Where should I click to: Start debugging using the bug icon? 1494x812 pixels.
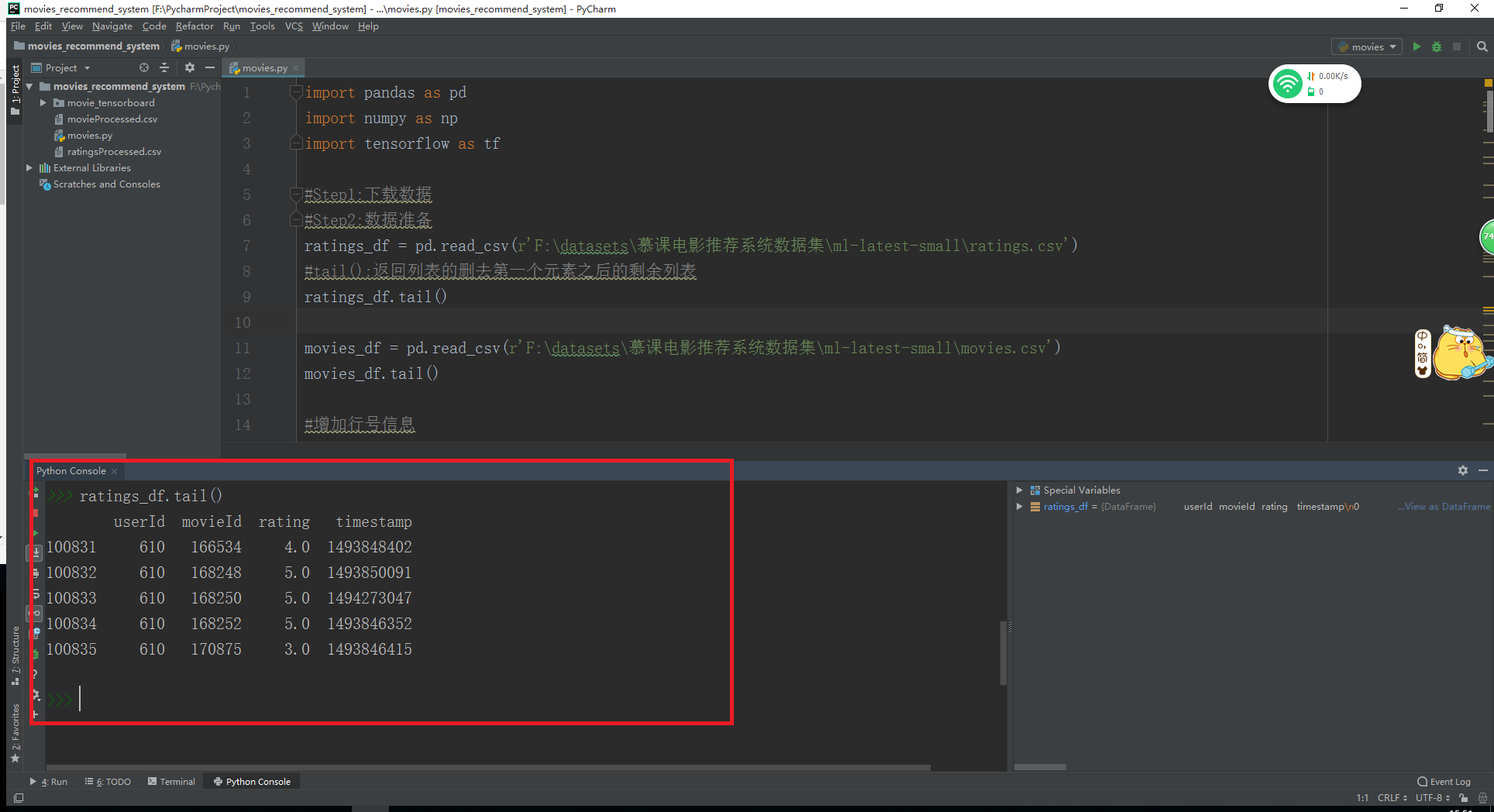(x=1437, y=46)
